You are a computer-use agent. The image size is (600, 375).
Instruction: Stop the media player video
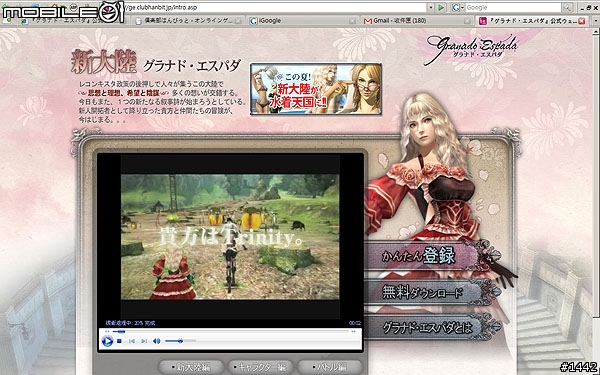(119, 341)
